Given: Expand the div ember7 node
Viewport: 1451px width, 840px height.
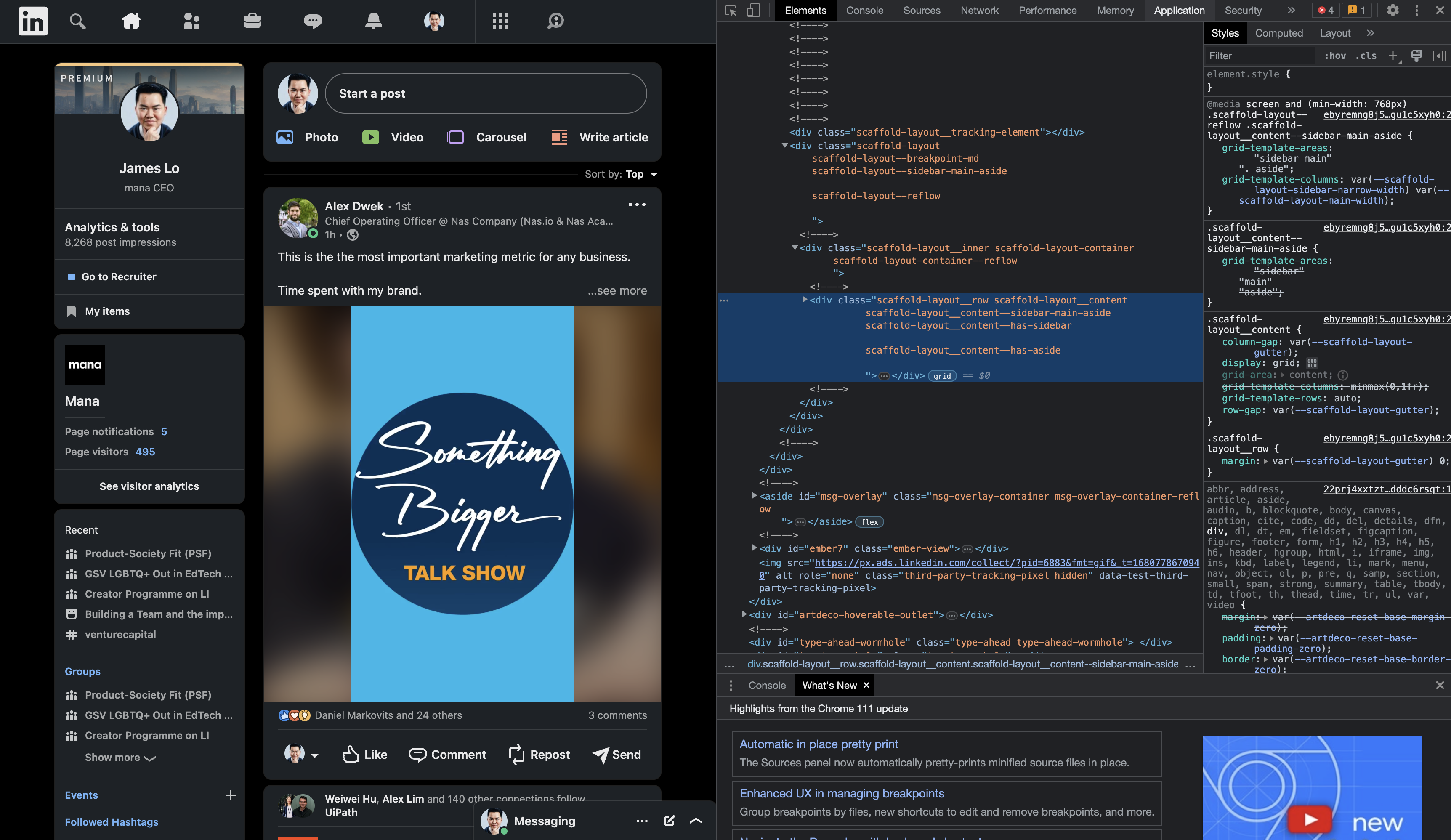Looking at the screenshot, I should [x=754, y=548].
